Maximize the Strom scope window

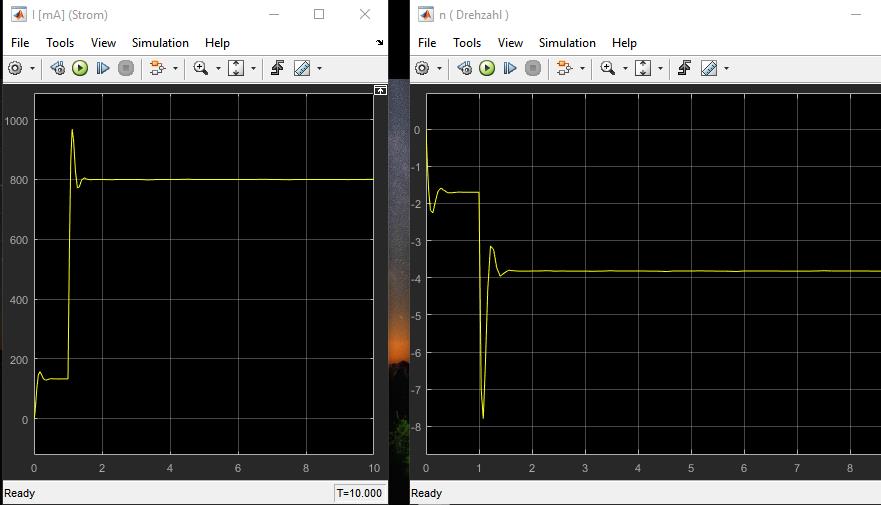click(x=319, y=14)
